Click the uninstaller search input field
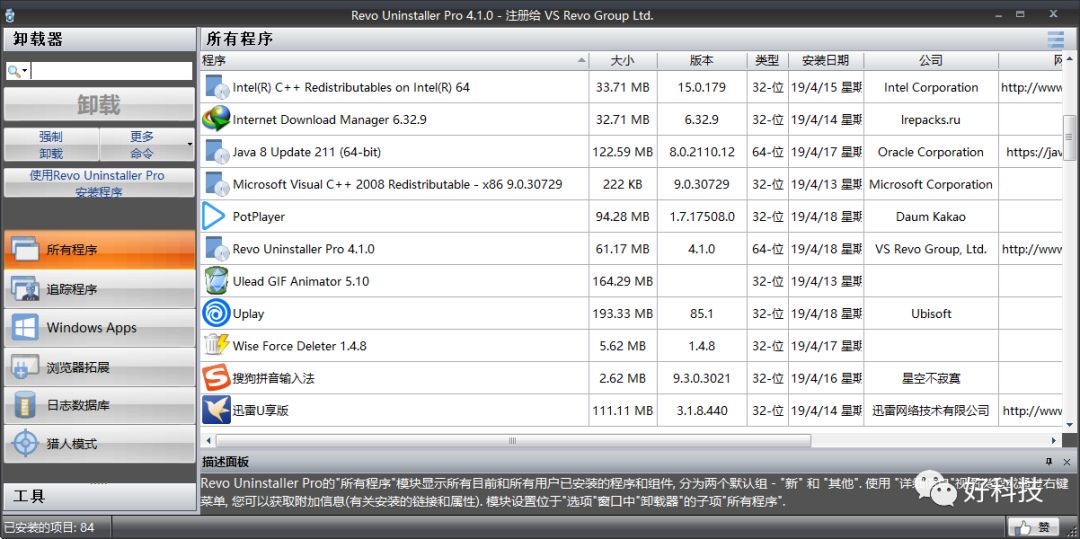Screen dimensions: 1080x539 (x=111, y=71)
